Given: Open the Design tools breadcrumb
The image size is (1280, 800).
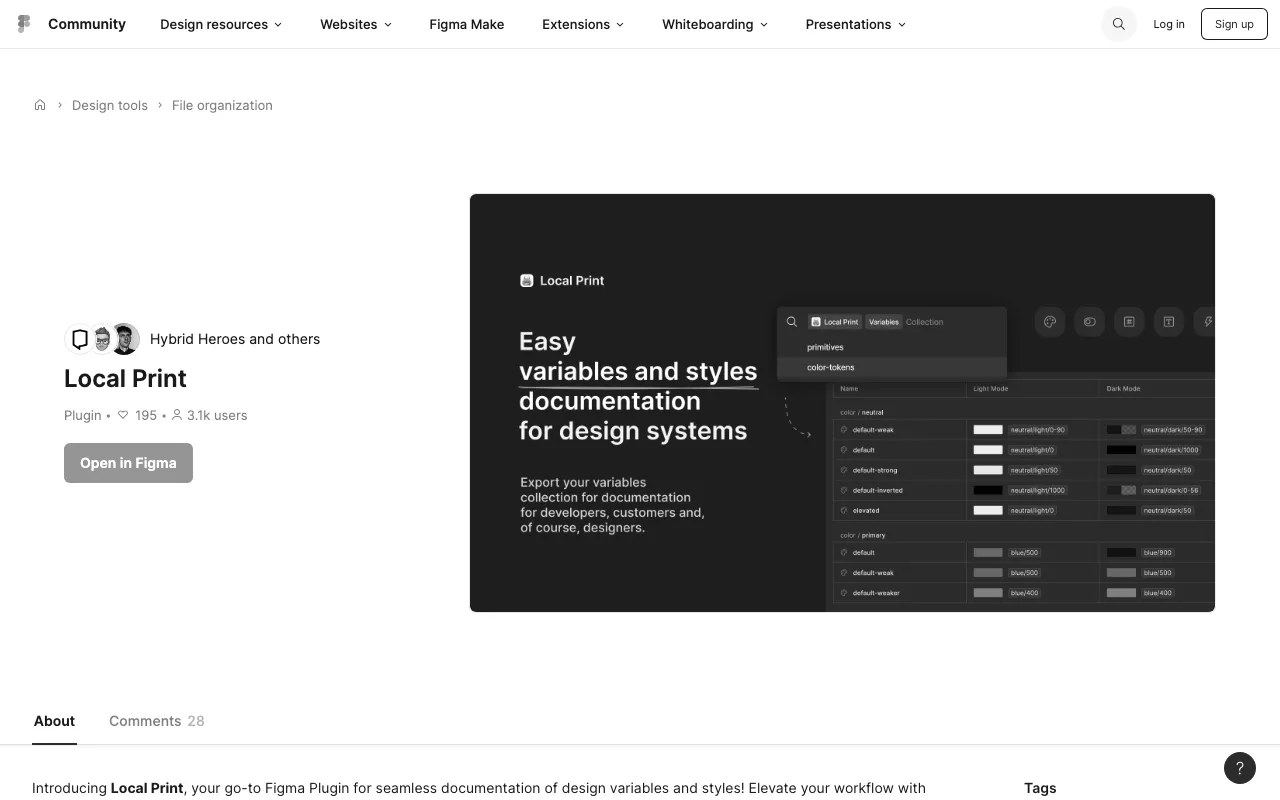Looking at the screenshot, I should coord(110,105).
